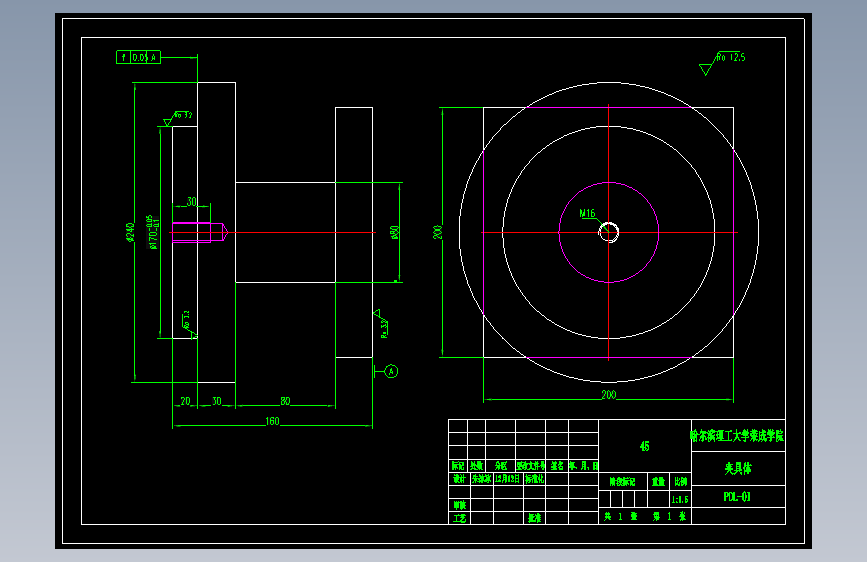Select the scale value 1:1.5

coord(680,499)
